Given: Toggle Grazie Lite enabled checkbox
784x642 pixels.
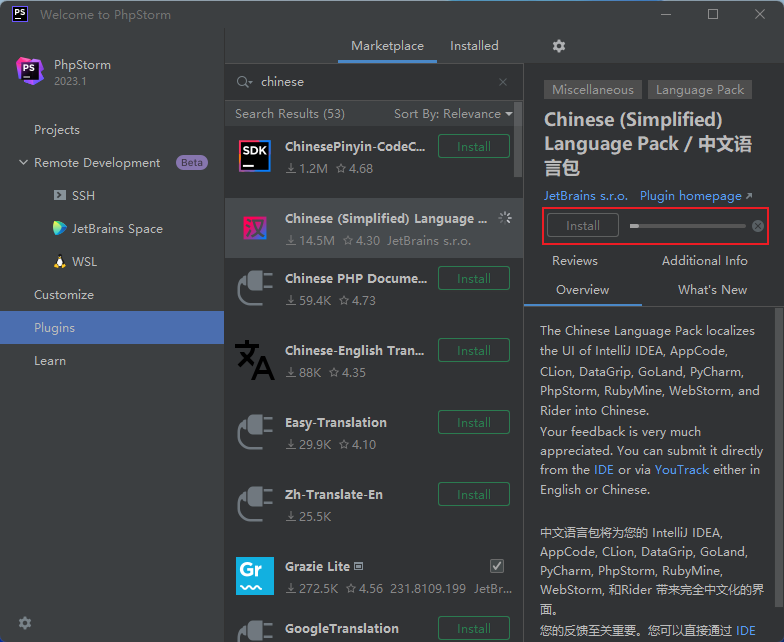Looking at the screenshot, I should (x=496, y=566).
